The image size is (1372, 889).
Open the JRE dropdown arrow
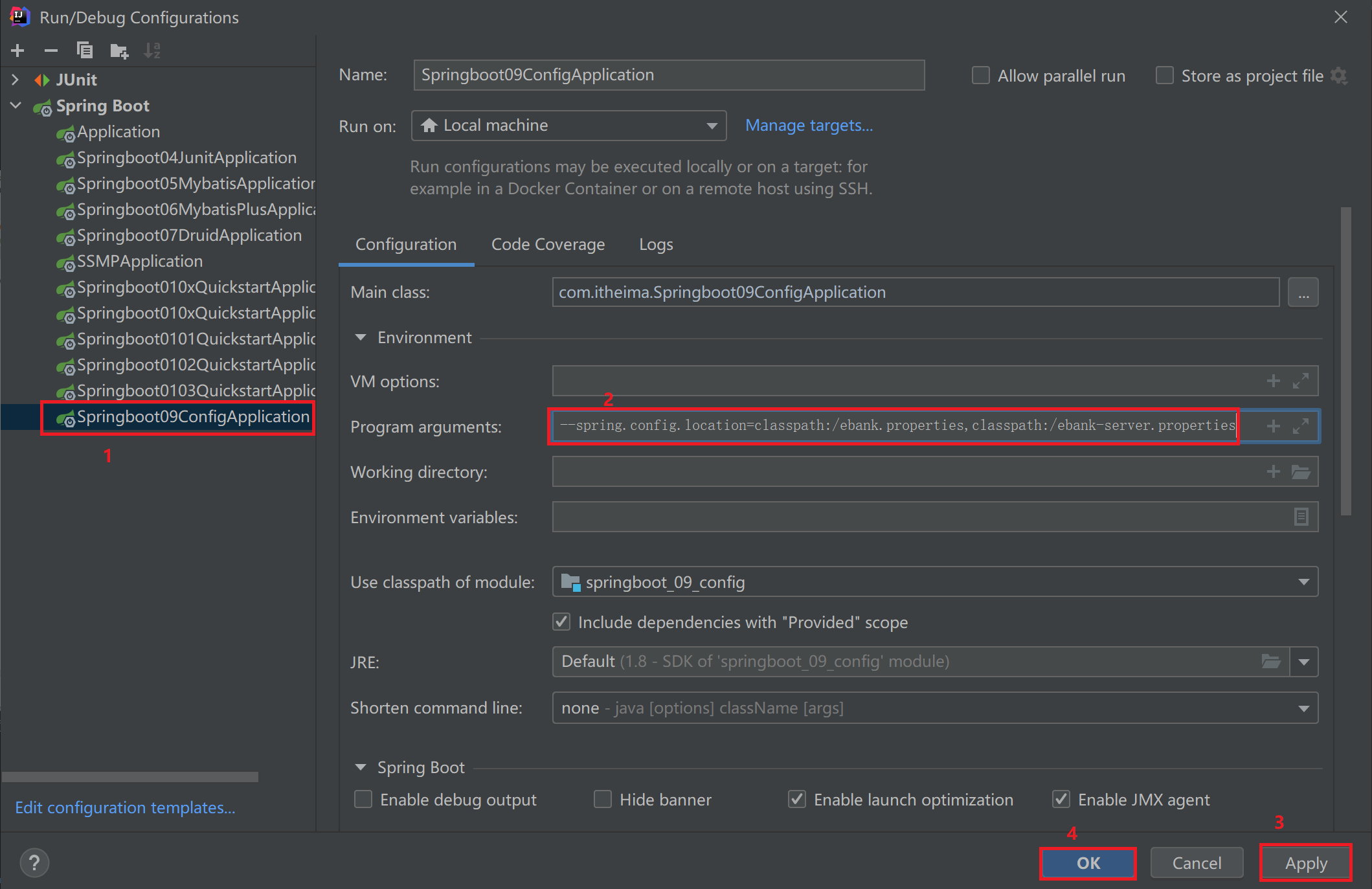click(x=1304, y=662)
